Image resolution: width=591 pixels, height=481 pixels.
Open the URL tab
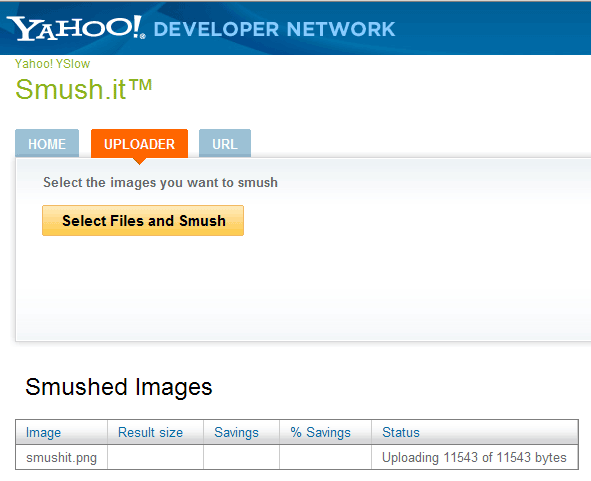pyautogui.click(x=225, y=143)
